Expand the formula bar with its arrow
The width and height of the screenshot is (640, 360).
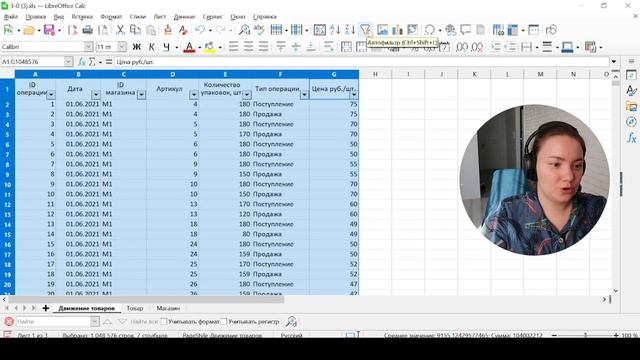[x=614, y=62]
